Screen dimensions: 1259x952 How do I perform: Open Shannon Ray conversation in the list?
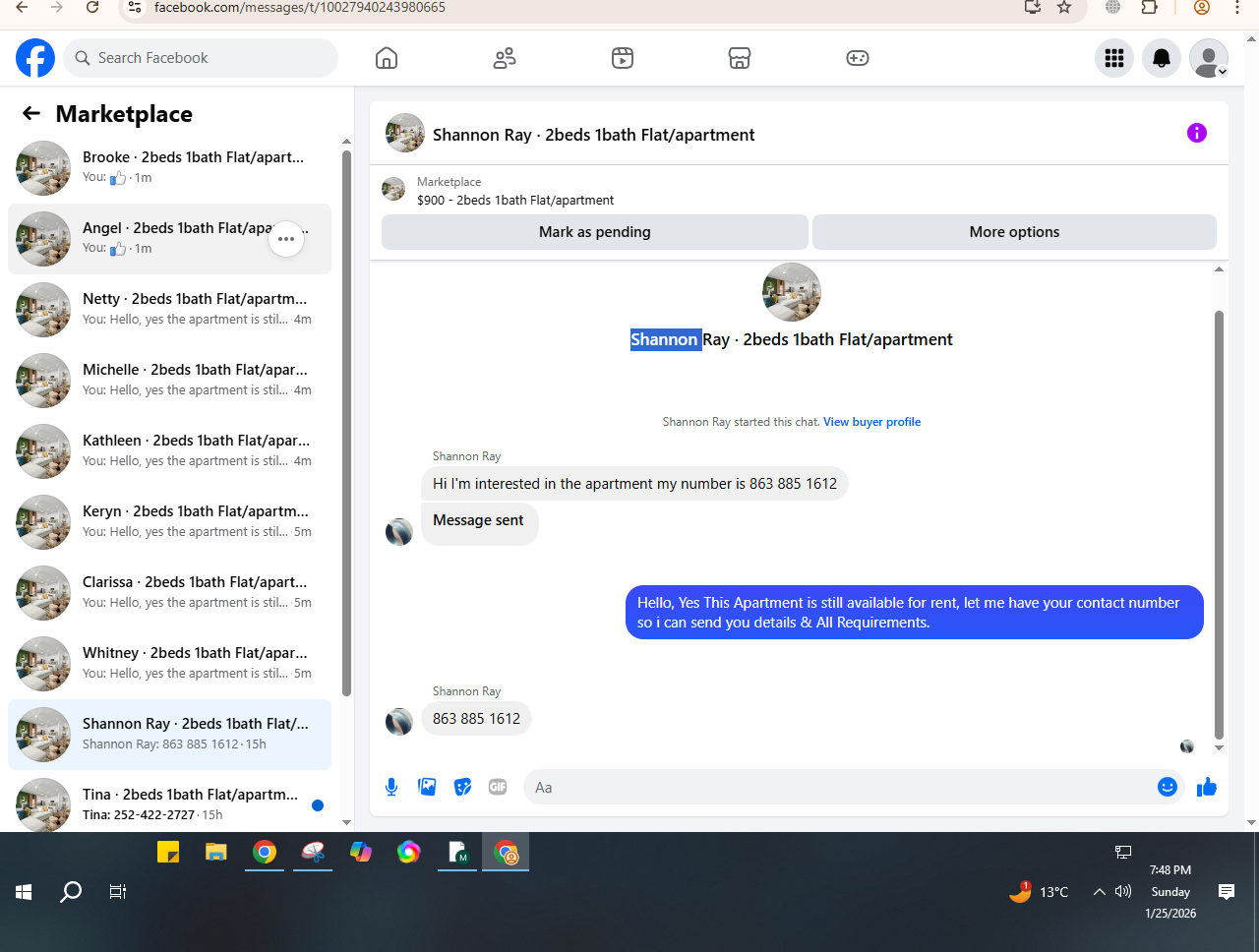coord(169,735)
